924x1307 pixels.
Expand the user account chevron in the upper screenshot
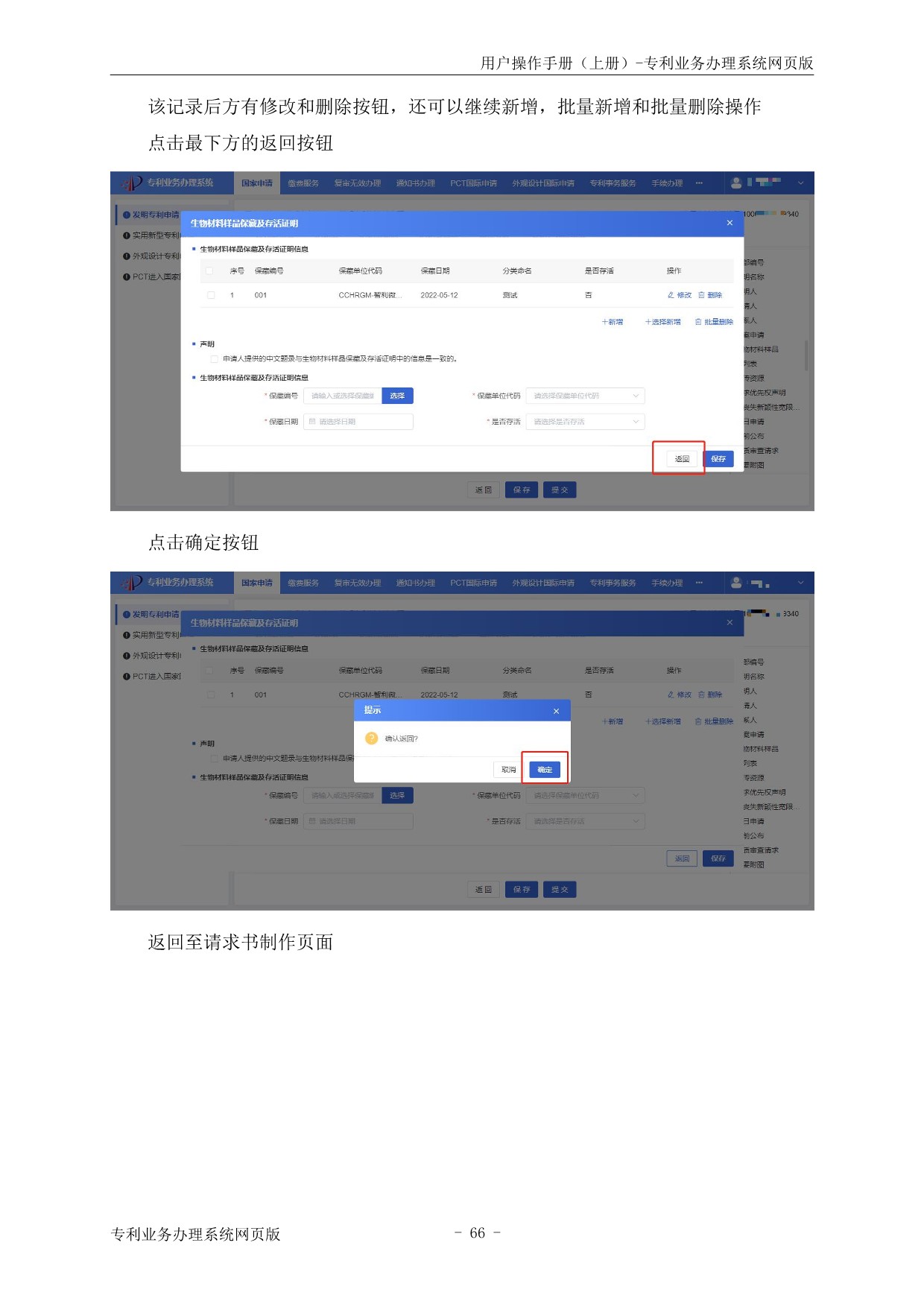[801, 183]
